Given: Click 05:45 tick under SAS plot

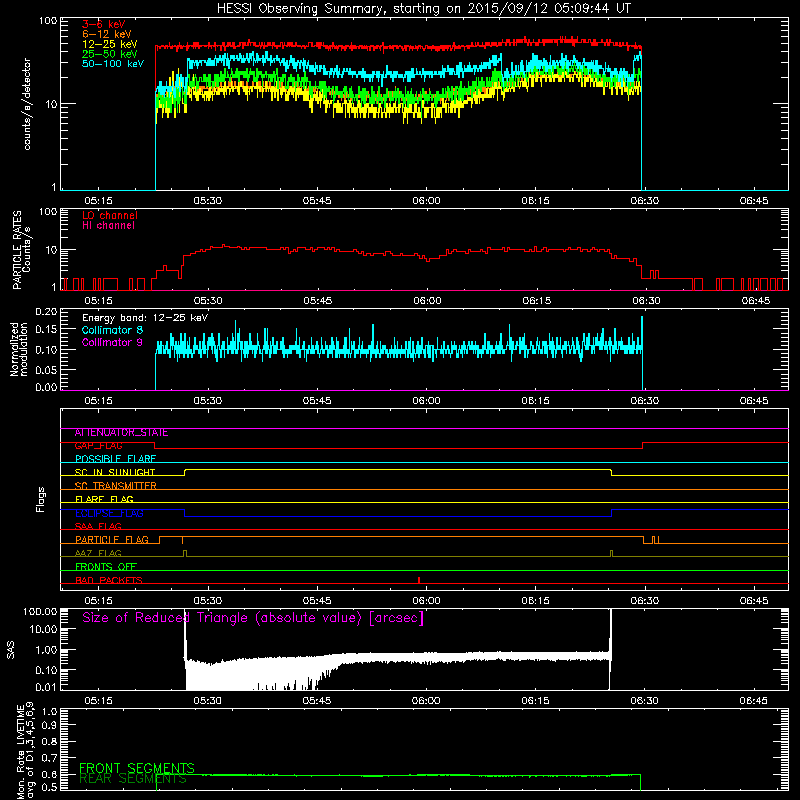Looking at the screenshot, I should point(317,701).
